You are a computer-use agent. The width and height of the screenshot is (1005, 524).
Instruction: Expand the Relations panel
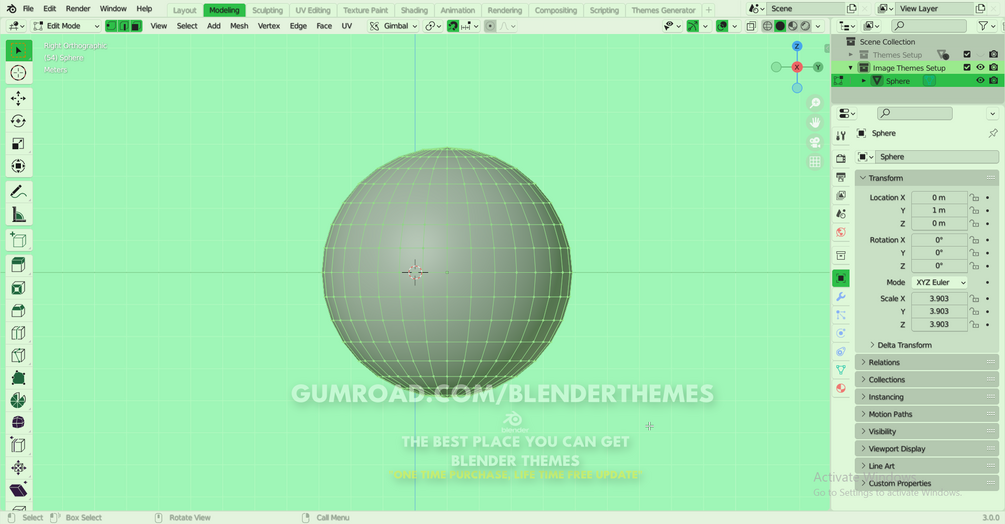927,363
